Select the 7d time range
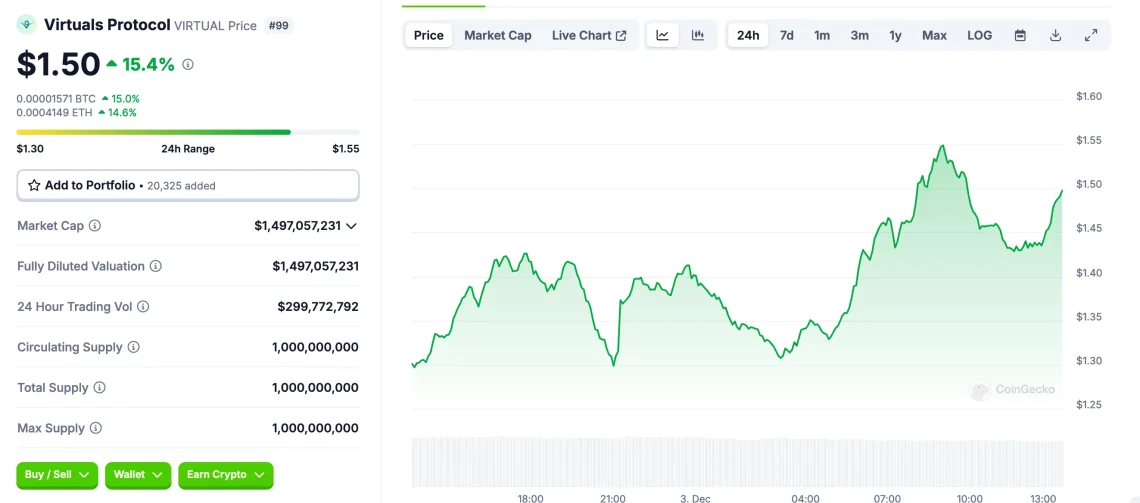This screenshot has width=1140, height=503. click(787, 35)
